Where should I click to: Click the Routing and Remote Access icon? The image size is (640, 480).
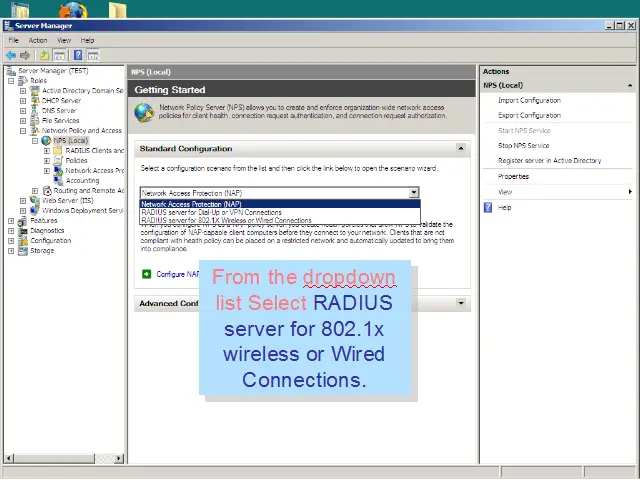click(47, 191)
